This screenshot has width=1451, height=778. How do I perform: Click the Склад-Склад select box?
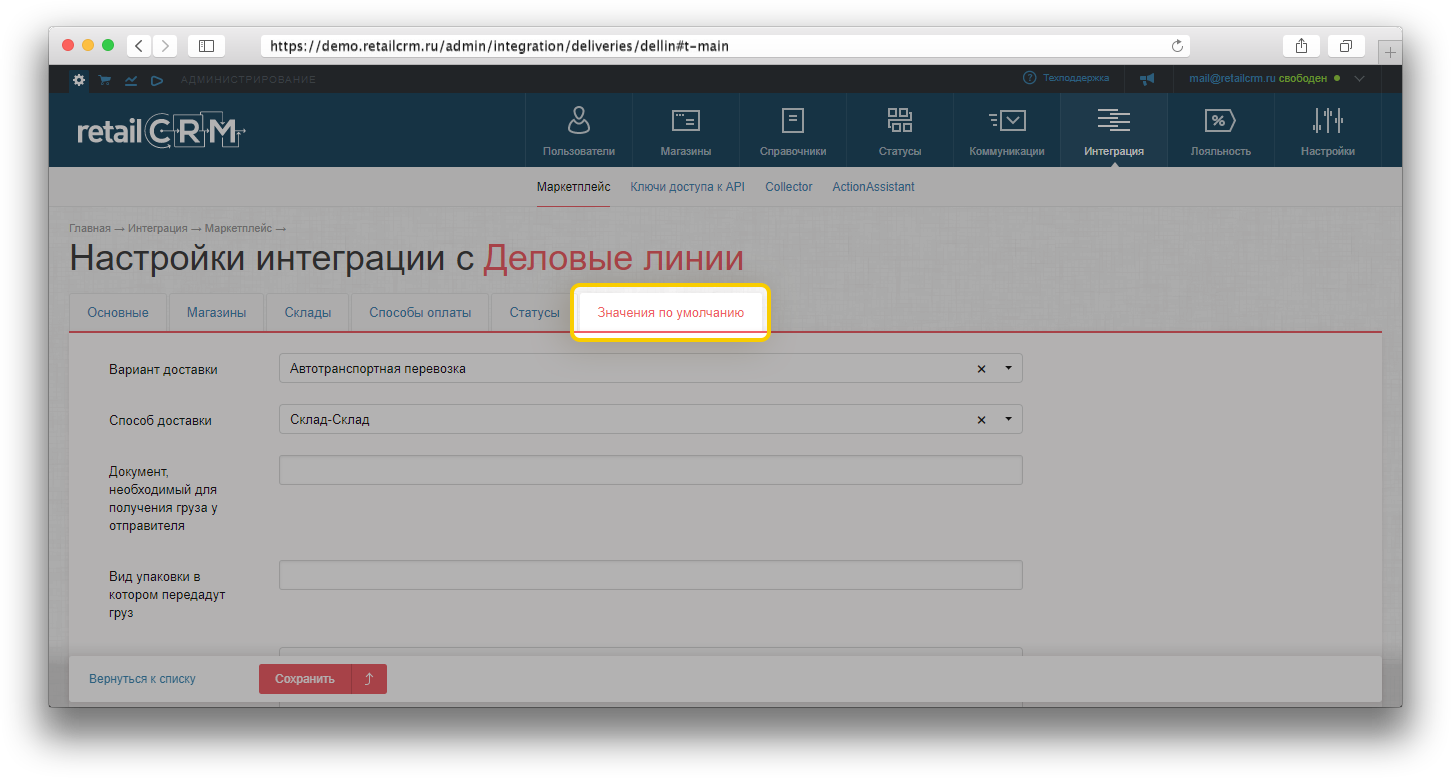pos(650,420)
